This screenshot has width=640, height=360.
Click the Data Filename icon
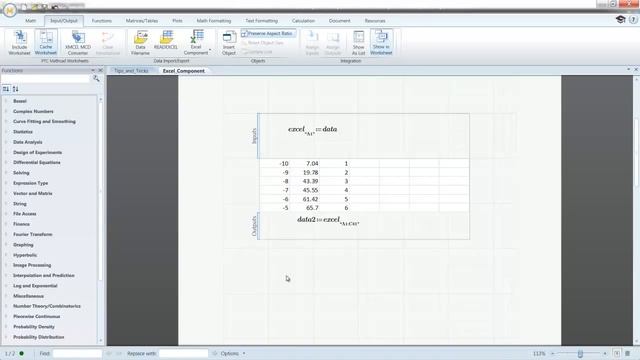click(x=140, y=42)
